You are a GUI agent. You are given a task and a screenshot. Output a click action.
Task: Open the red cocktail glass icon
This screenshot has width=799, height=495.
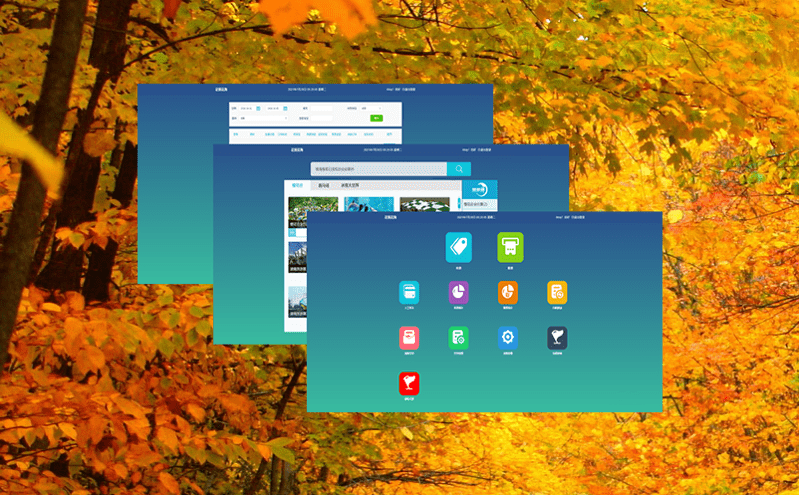(x=410, y=383)
